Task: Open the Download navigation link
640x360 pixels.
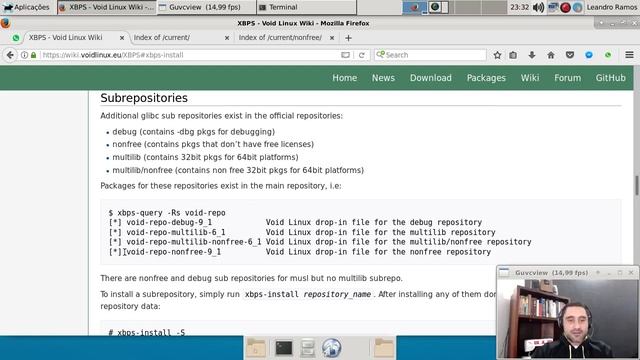Action: 431,78
